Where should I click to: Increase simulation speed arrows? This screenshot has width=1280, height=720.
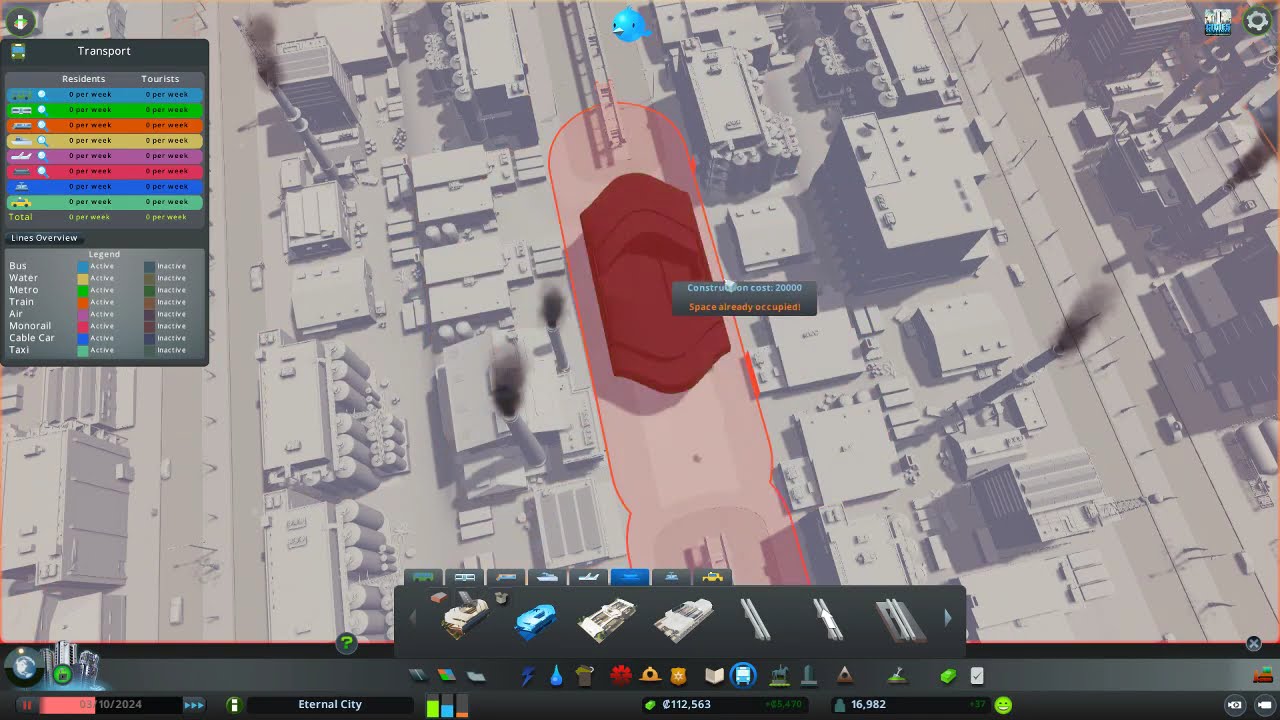pos(194,705)
